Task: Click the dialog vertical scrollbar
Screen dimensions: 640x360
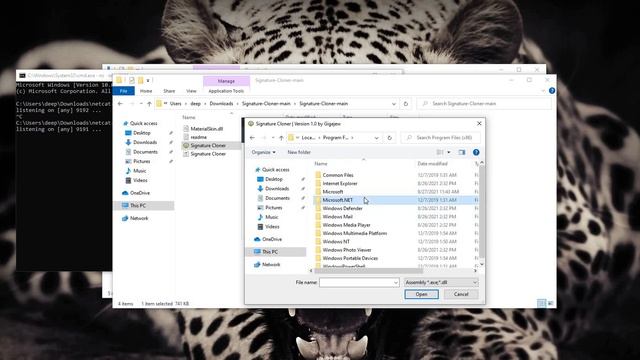Action: [x=482, y=211]
